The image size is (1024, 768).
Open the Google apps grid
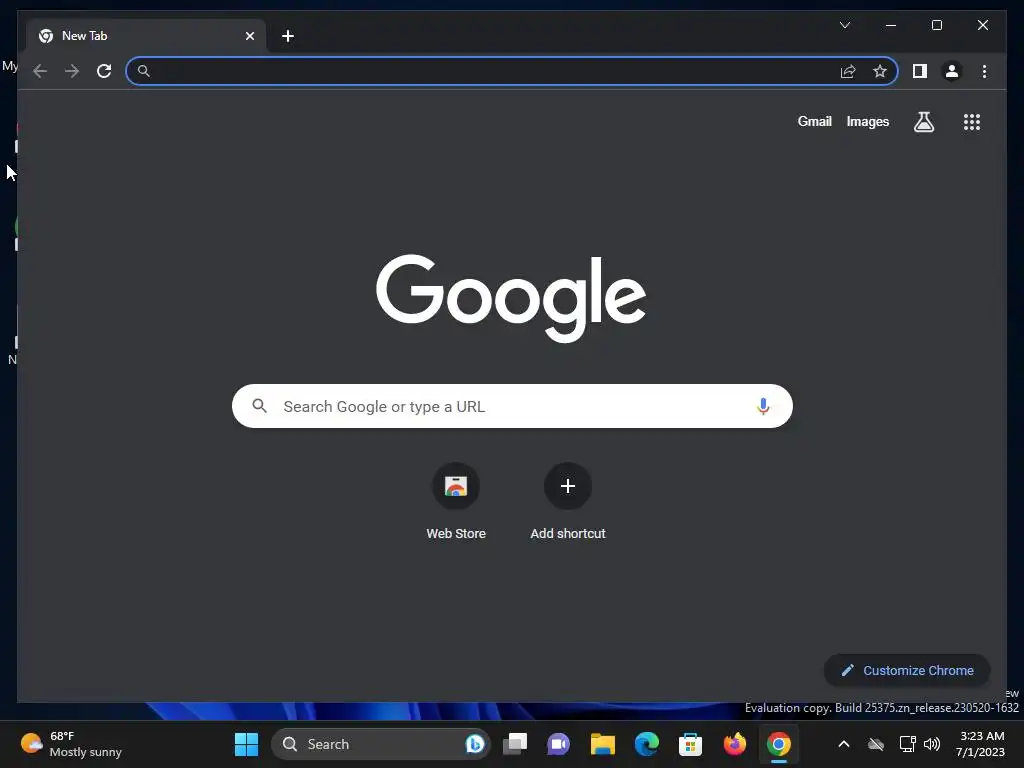(x=972, y=121)
